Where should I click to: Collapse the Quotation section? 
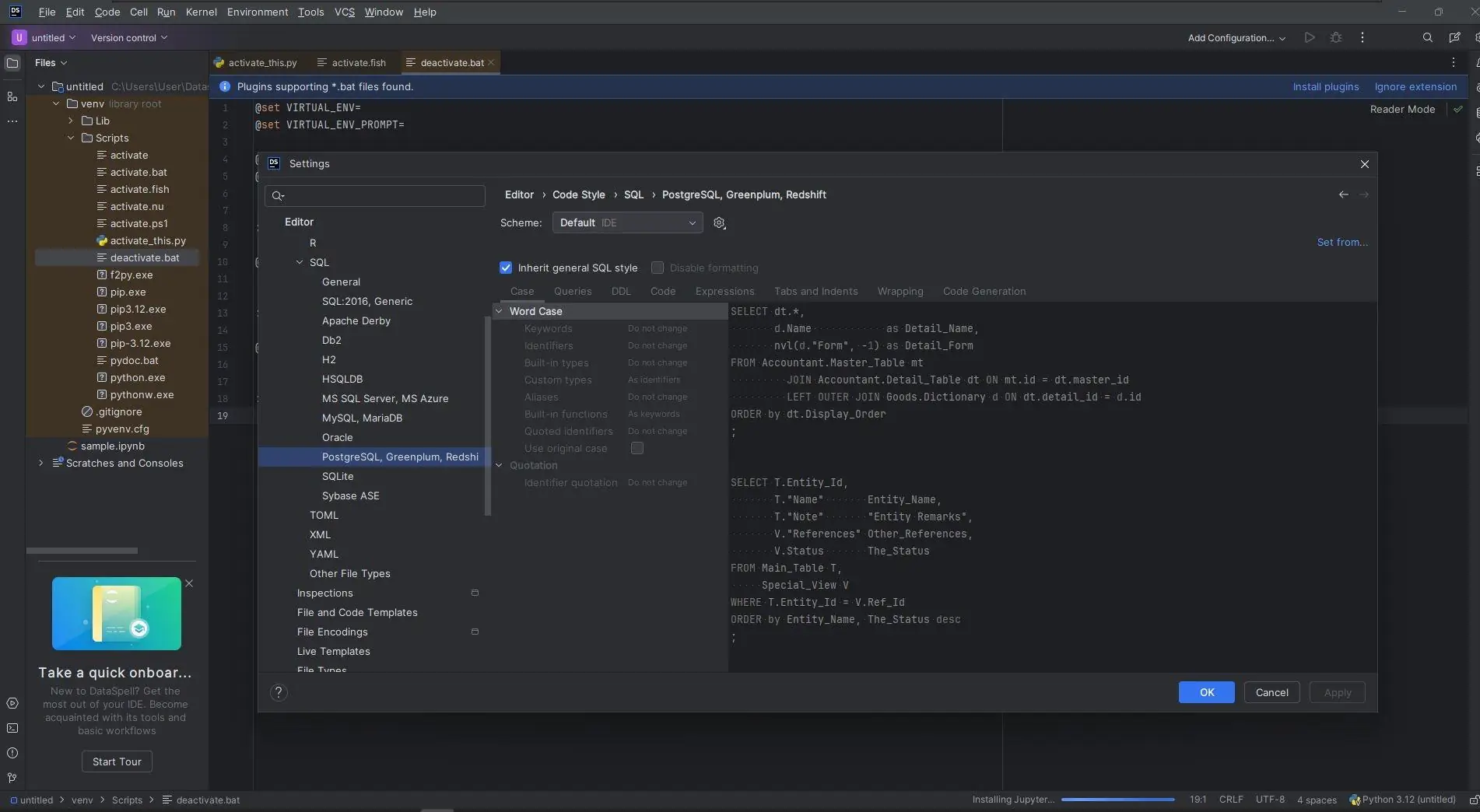[x=499, y=465]
